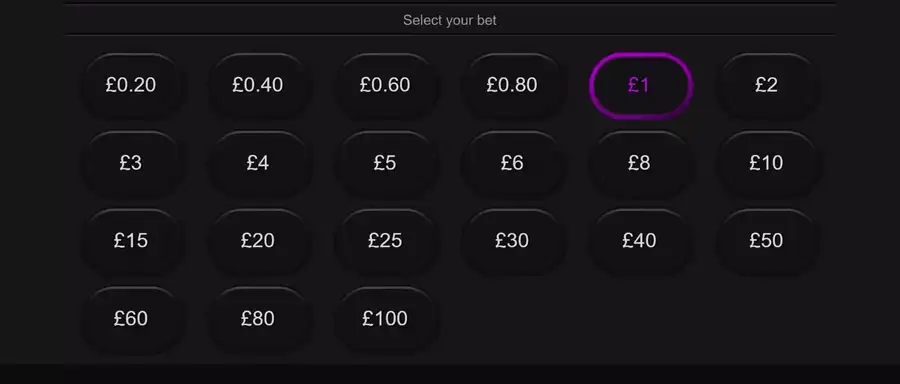This screenshot has height=384, width=900.
Task: Choose the £25 bet option
Action: [x=385, y=241]
